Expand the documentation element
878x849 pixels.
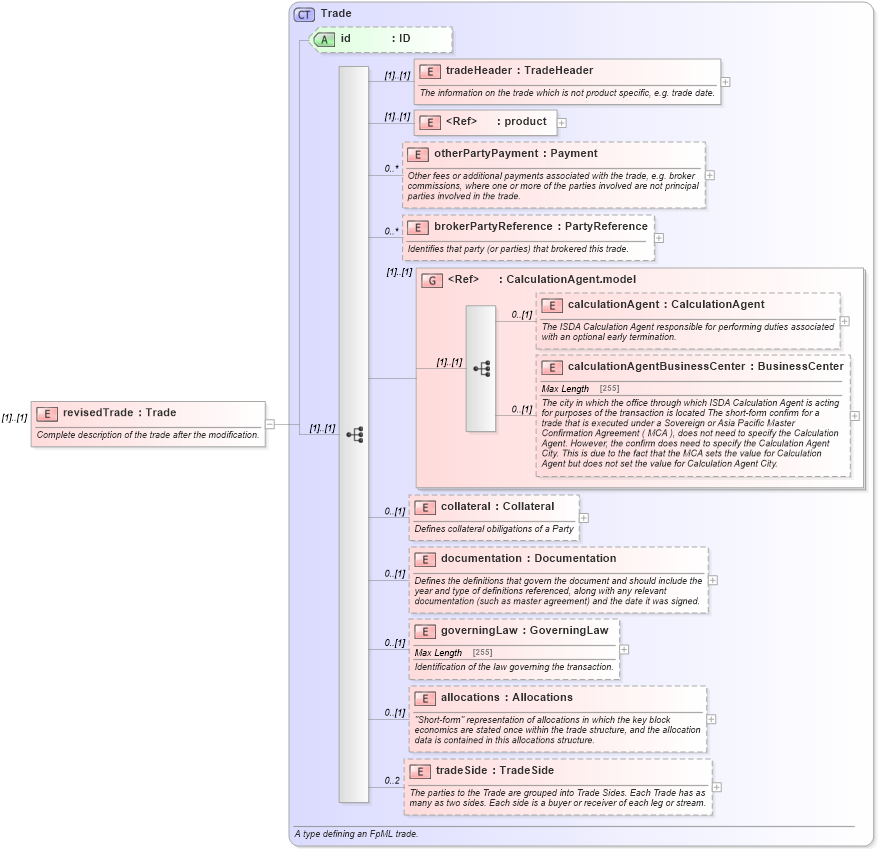point(713,580)
